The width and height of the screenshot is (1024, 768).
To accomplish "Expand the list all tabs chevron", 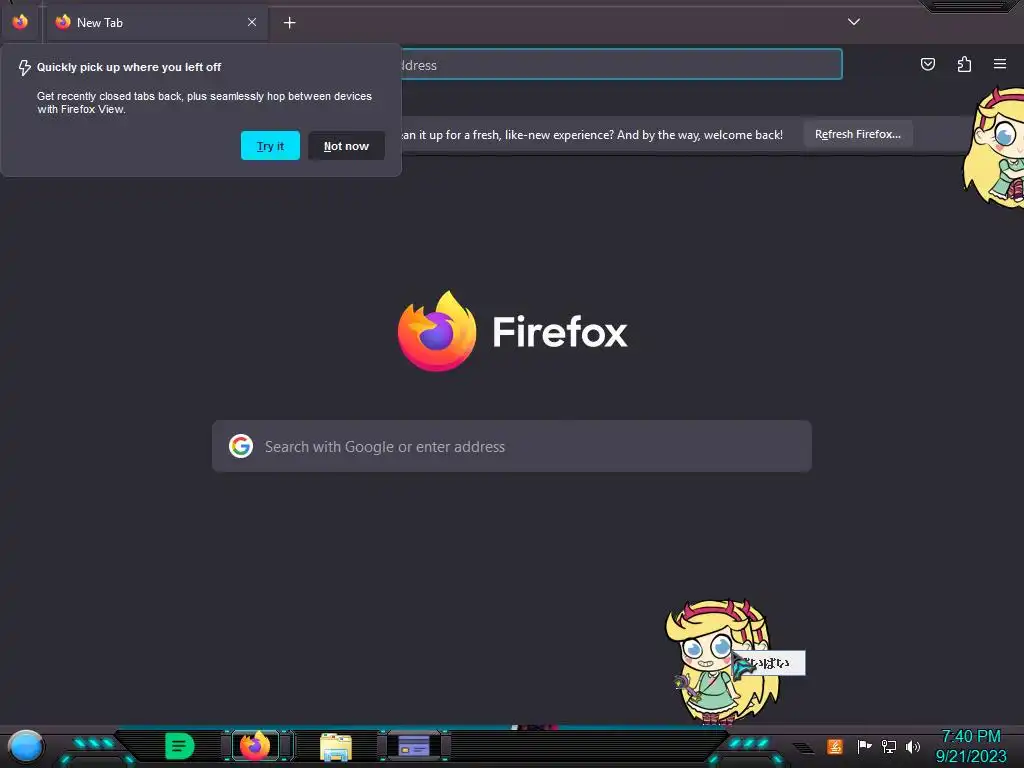I will click(854, 22).
